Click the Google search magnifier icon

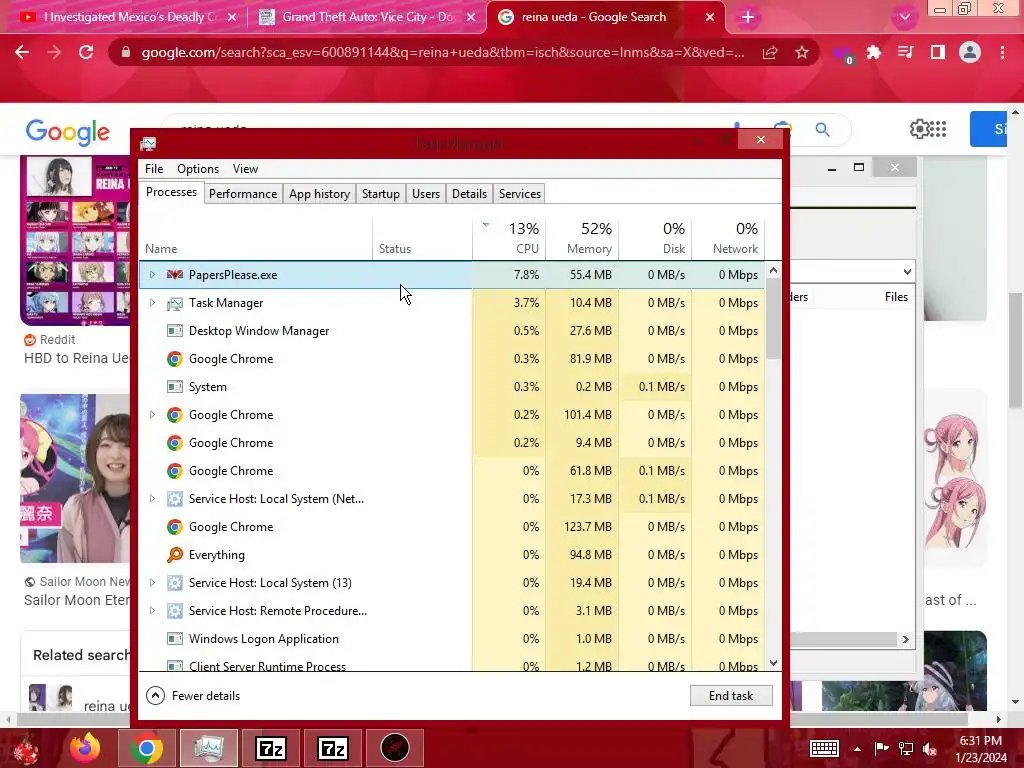822,129
